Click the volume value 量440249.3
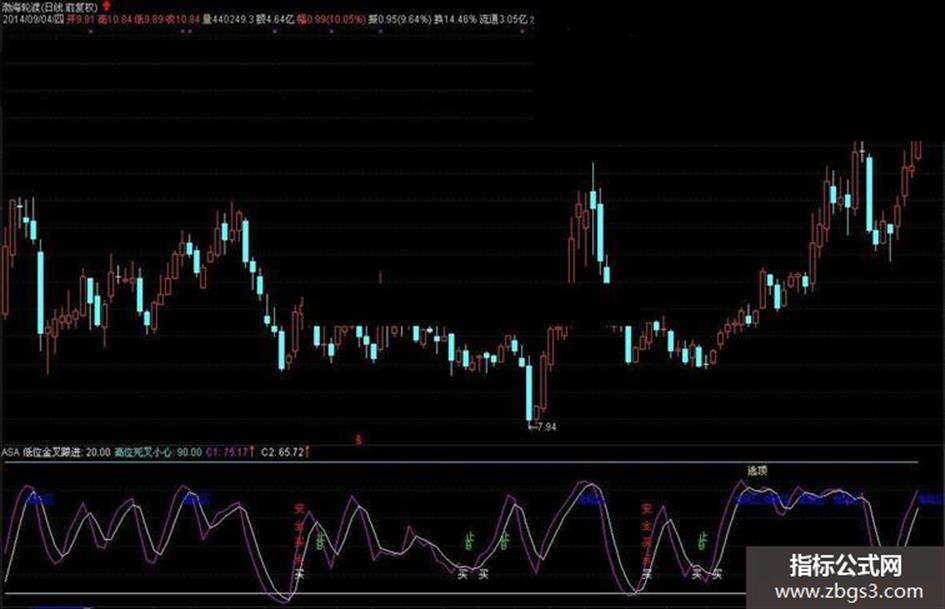The height and width of the screenshot is (609, 945). [228, 19]
